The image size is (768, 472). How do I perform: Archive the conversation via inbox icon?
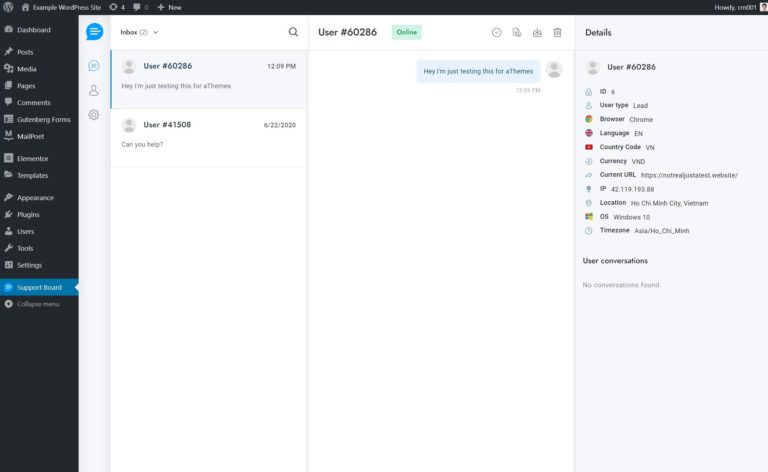click(537, 32)
